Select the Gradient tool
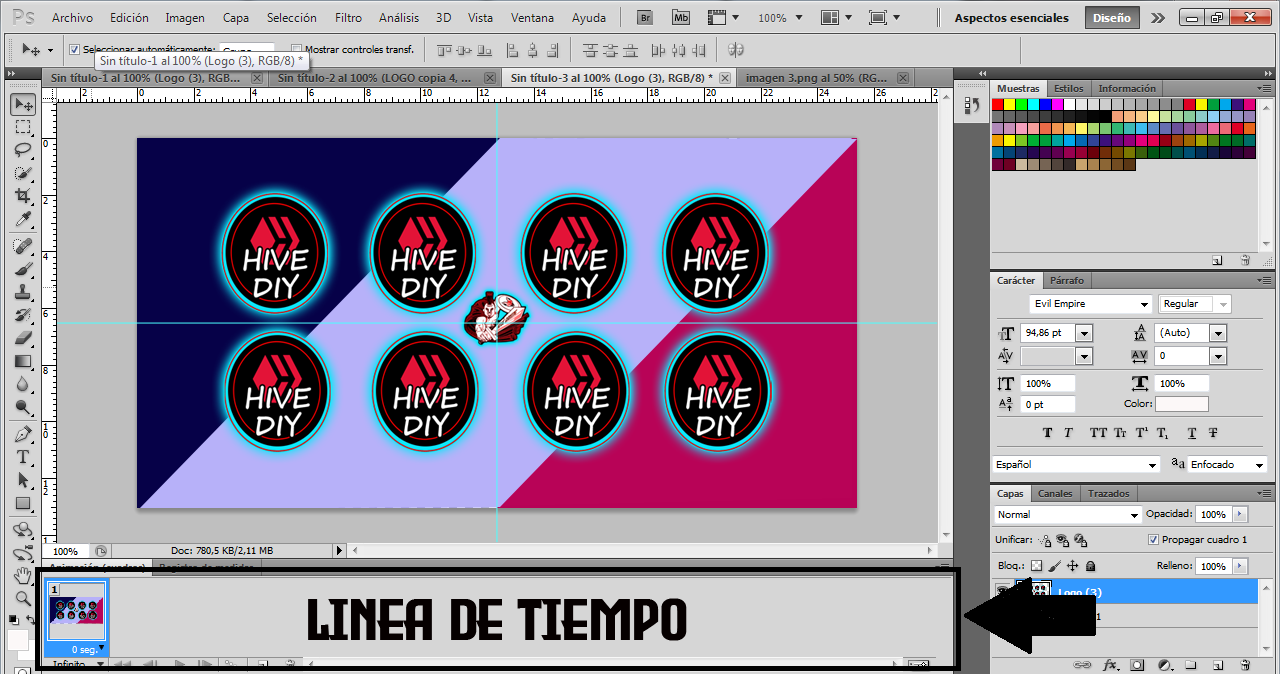 [23, 361]
